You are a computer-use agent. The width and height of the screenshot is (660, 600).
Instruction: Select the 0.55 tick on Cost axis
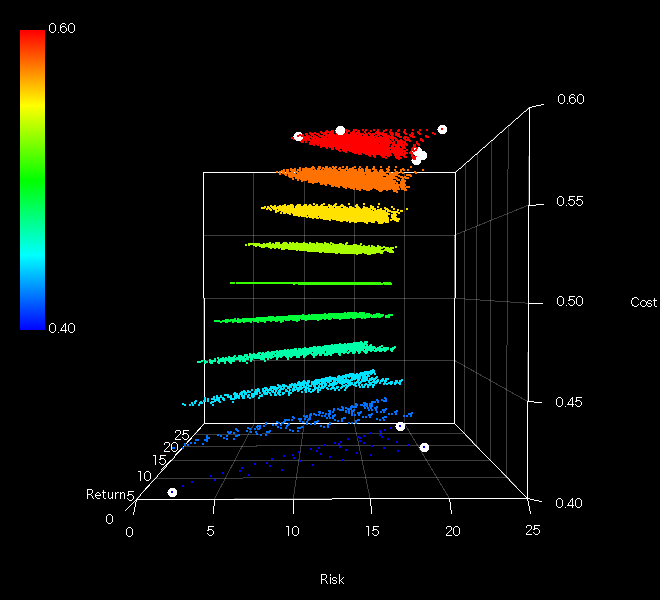coord(570,201)
